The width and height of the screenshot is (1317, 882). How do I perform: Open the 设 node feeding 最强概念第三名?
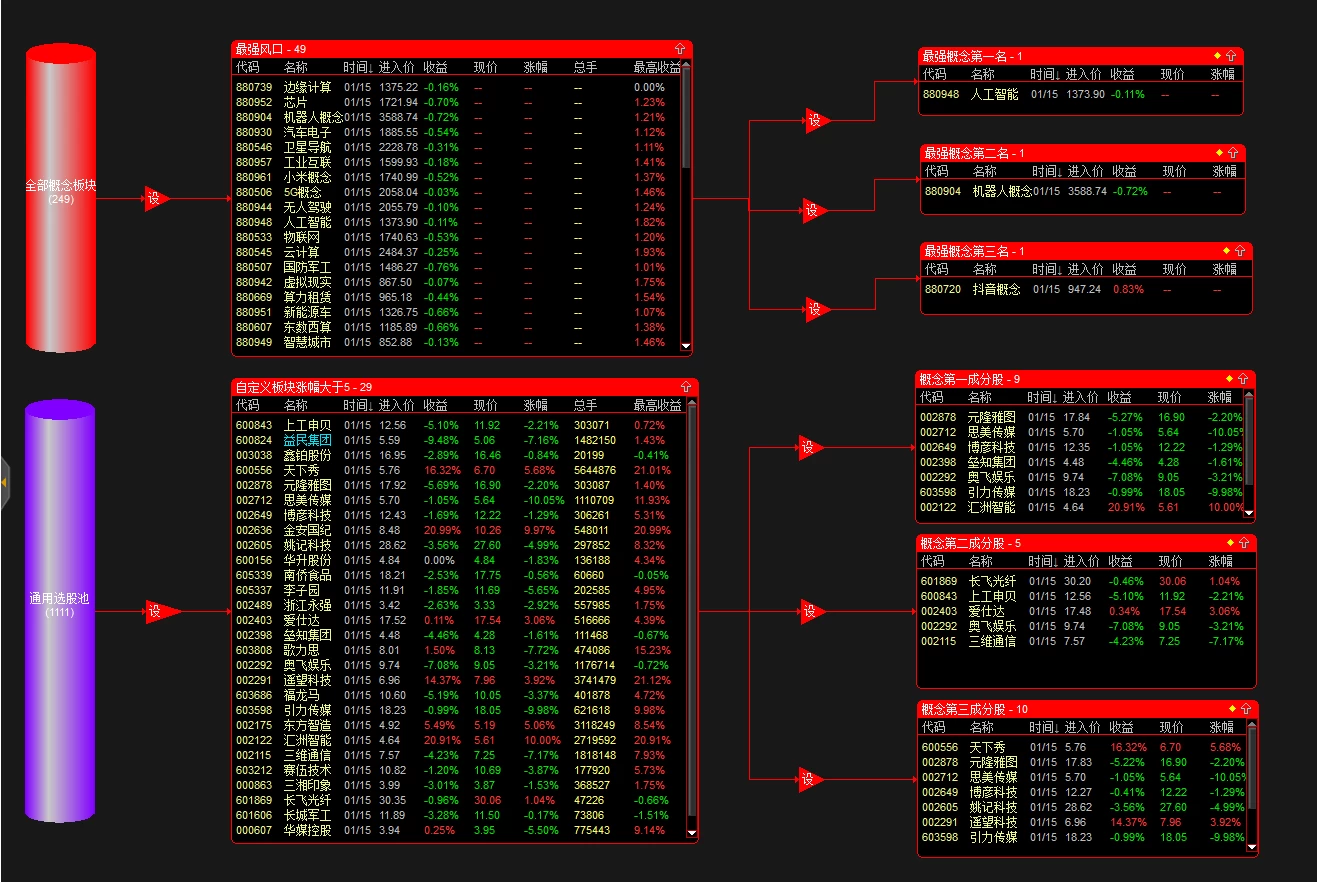(816, 310)
